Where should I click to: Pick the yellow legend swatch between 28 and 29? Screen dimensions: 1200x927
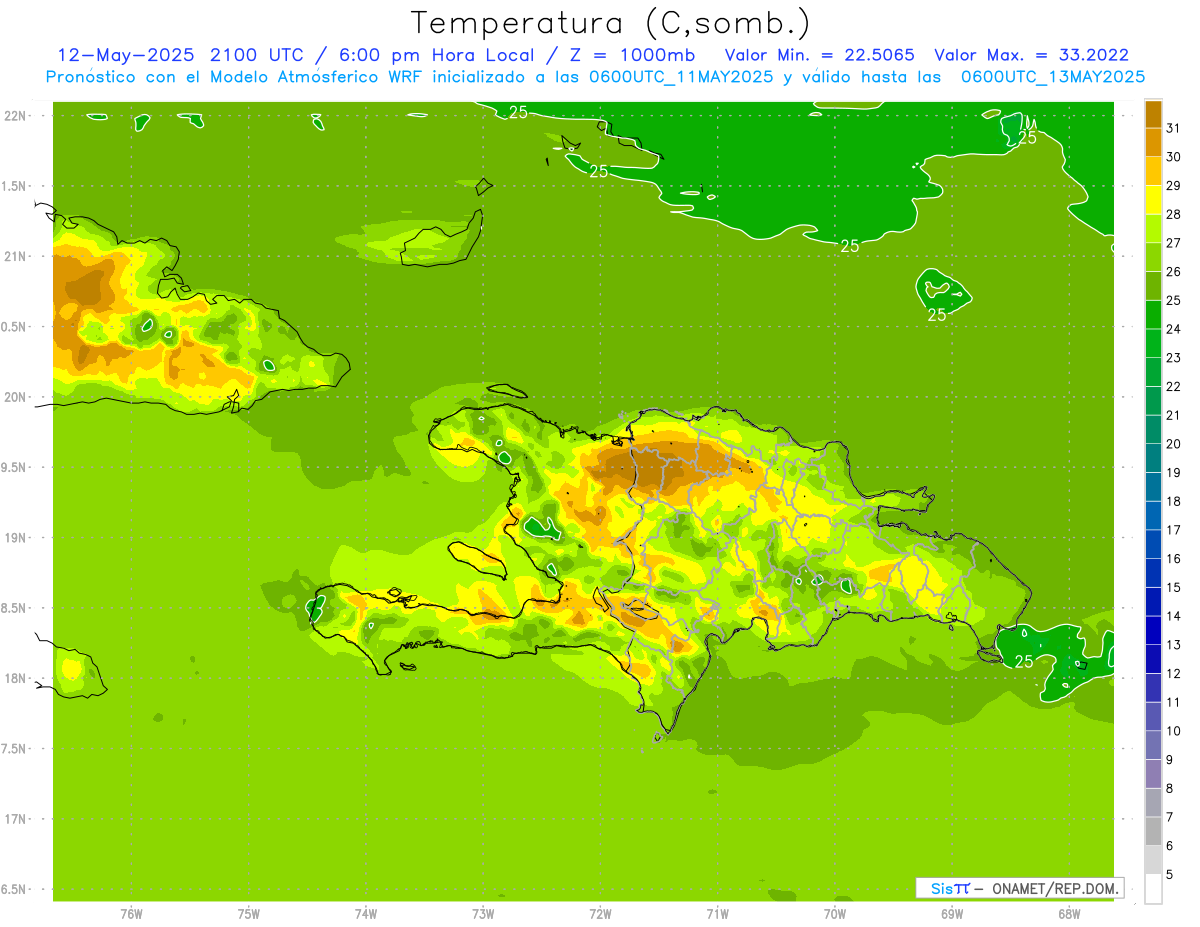1153,199
